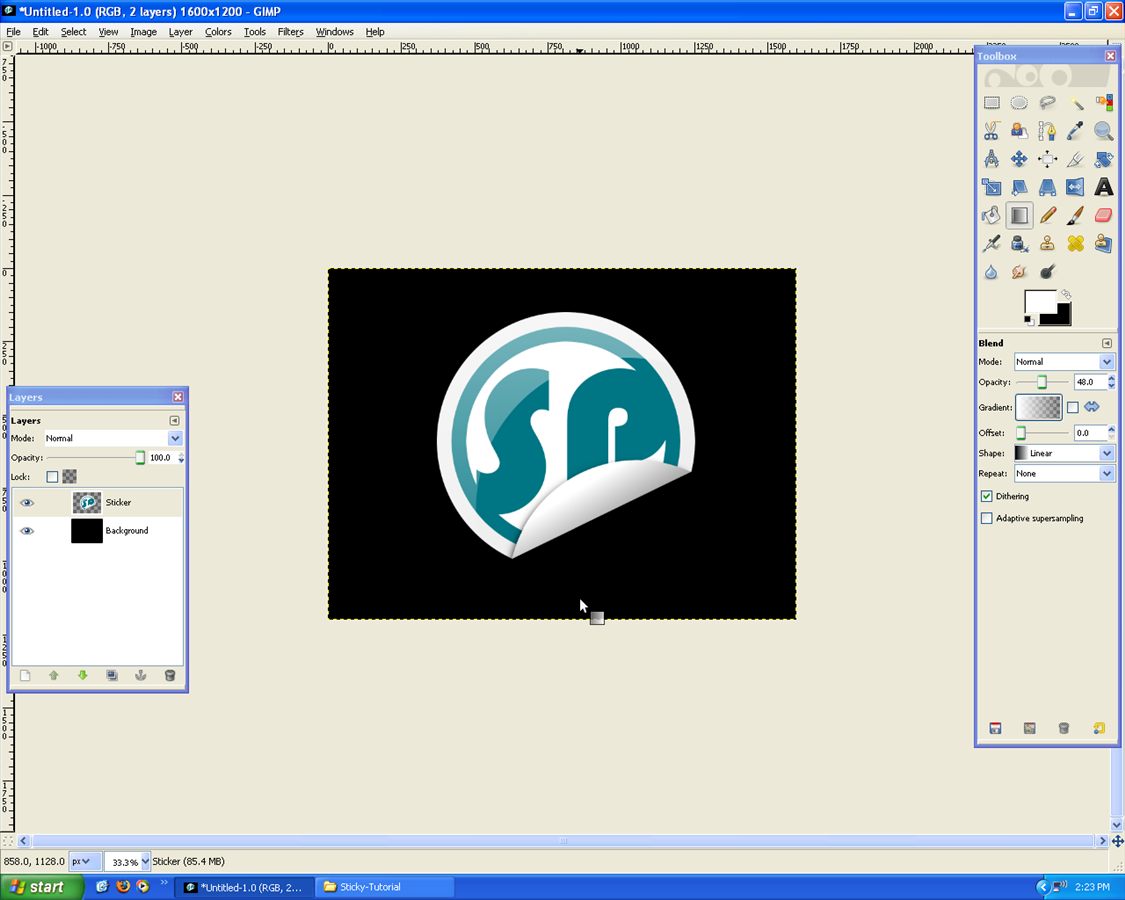Raise the selected layer with green up arrow
The image size is (1125, 900).
pos(54,675)
